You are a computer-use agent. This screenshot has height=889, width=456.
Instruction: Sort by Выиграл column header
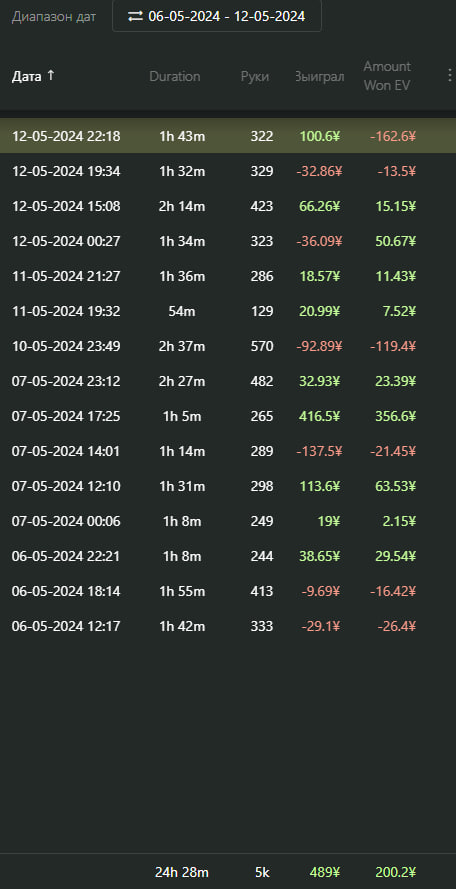pyautogui.click(x=319, y=76)
